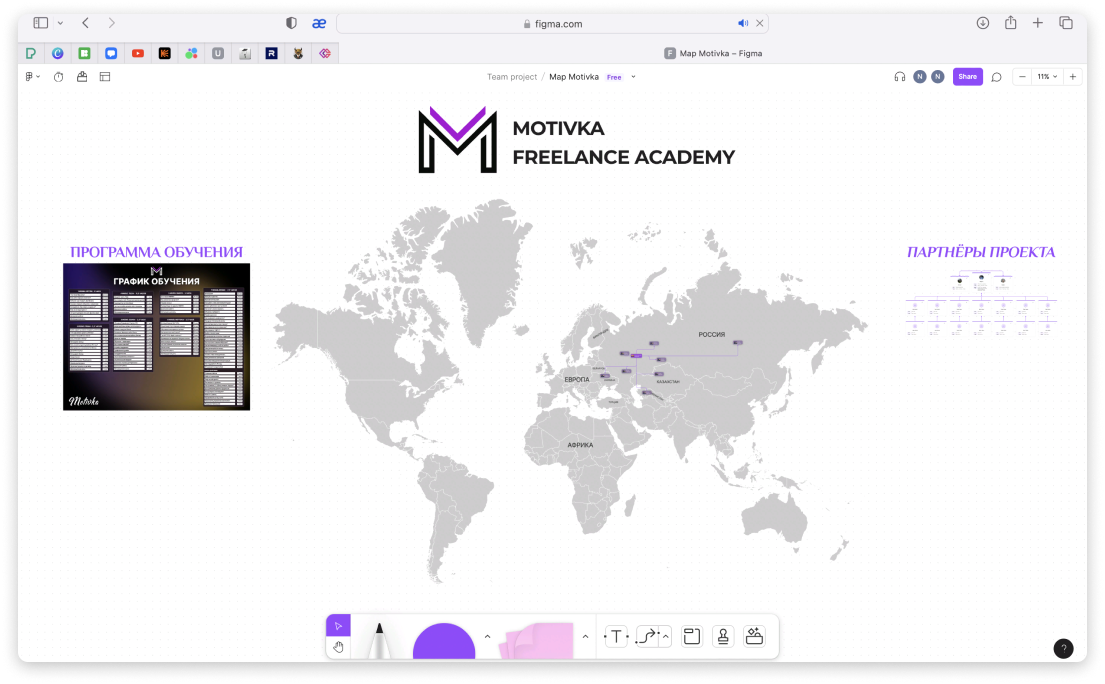
Task: Open the blue chat bubble pinned tab
Action: click(111, 54)
